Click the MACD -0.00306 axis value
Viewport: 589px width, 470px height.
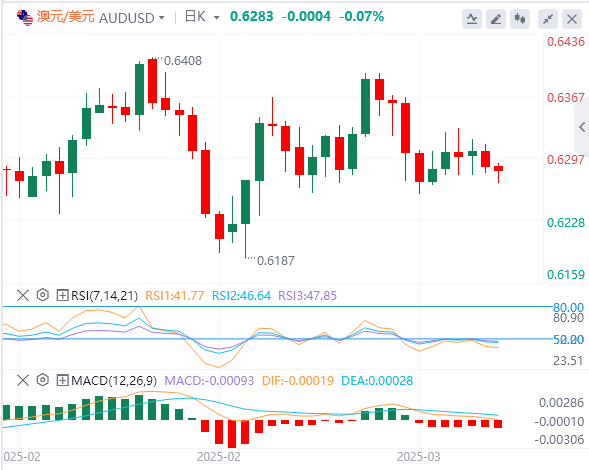click(x=559, y=440)
